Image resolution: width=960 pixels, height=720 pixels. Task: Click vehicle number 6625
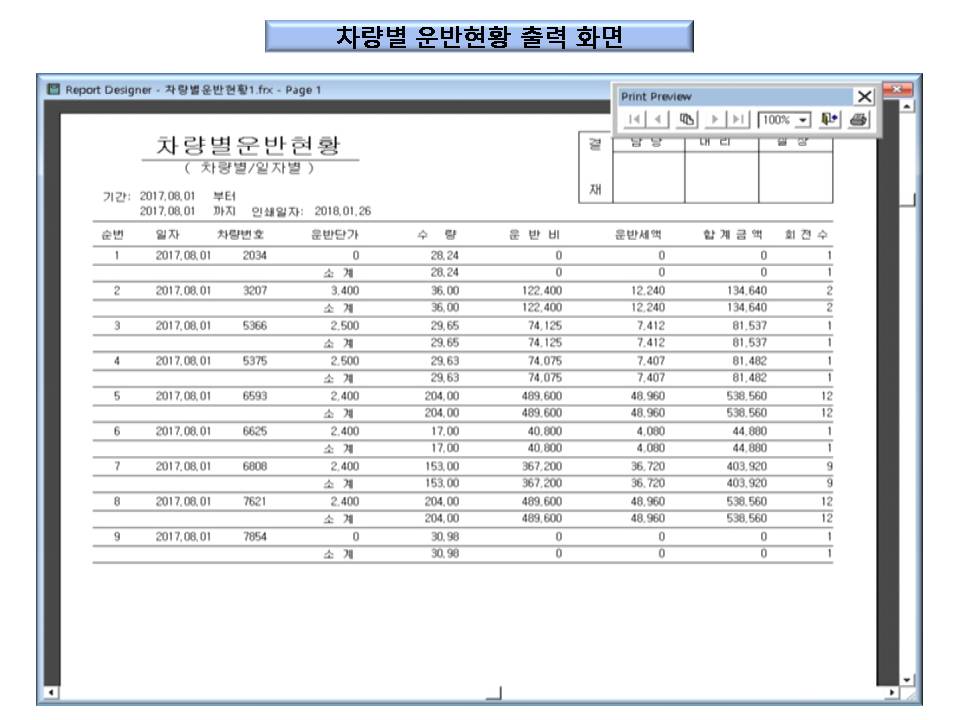(x=255, y=431)
